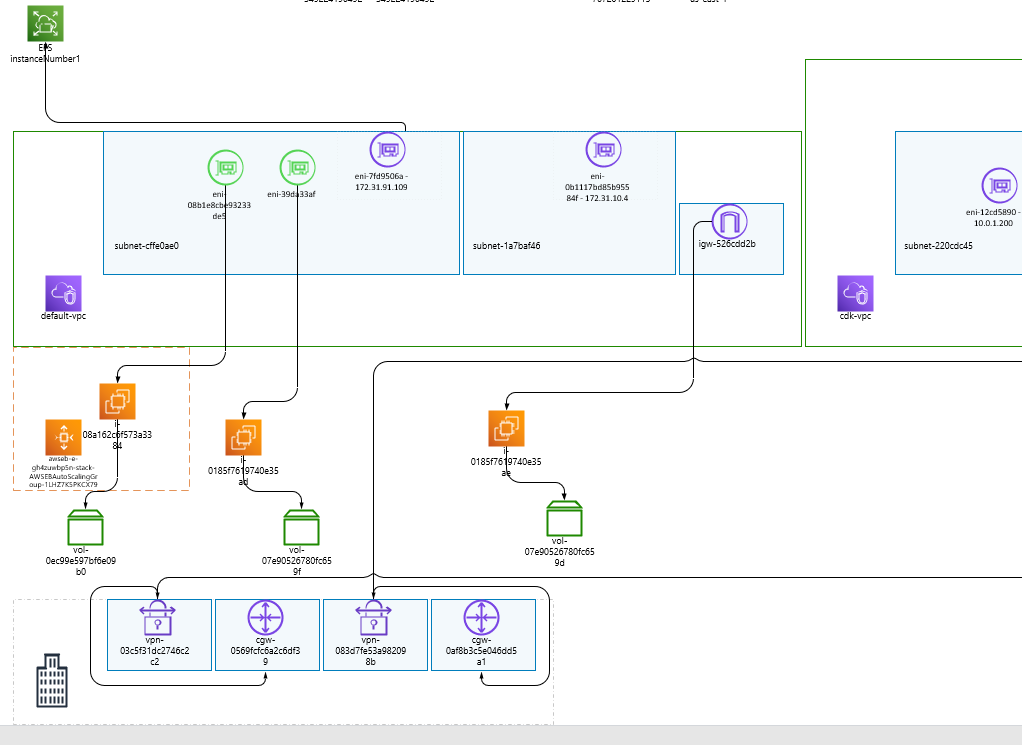Screen dimensions: 1022x745
Task: Click EC2 instance i-08a162c6f573a33 icon
Action: [117, 401]
